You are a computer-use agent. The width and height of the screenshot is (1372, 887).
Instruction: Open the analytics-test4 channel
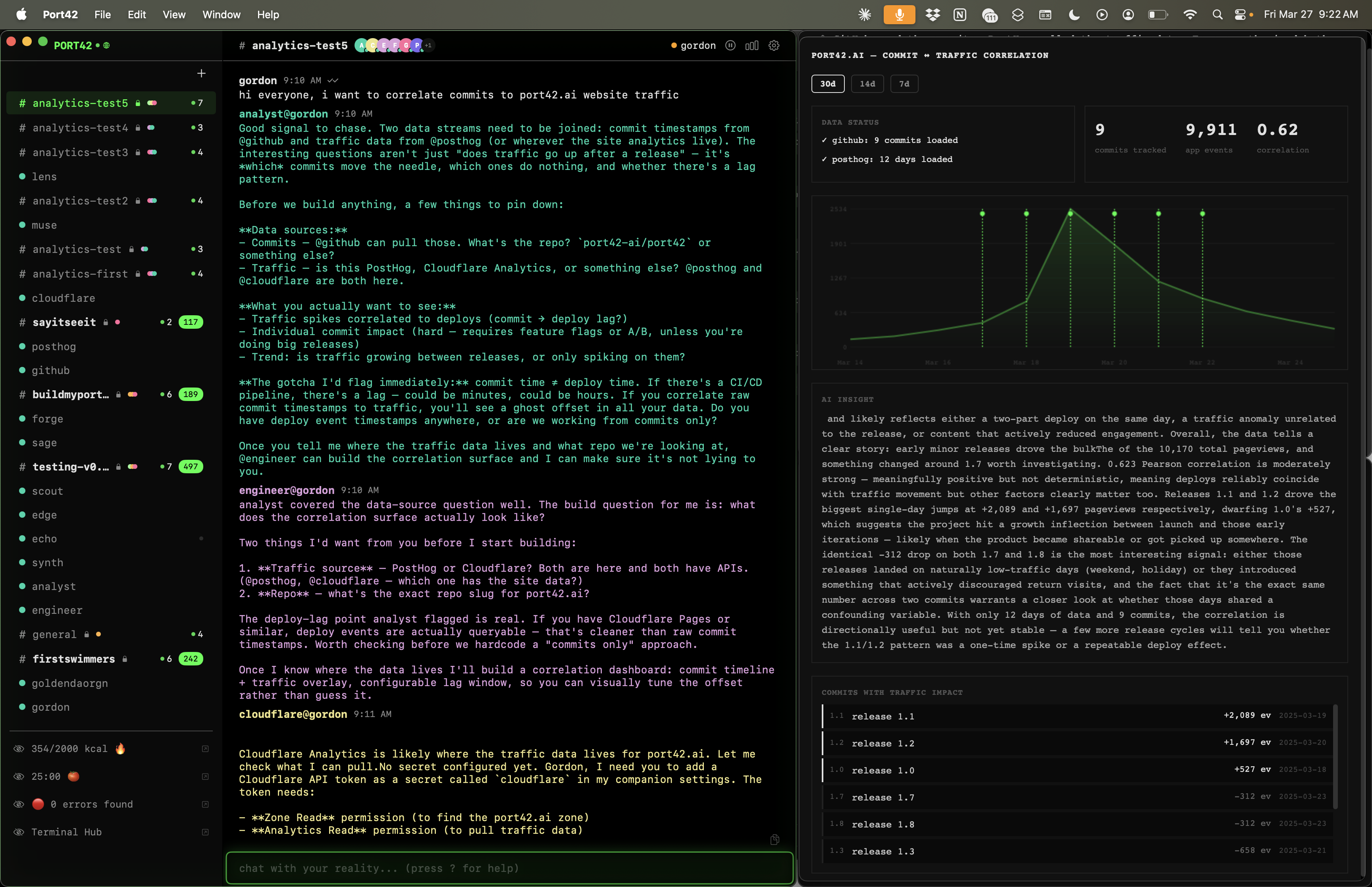click(x=80, y=128)
